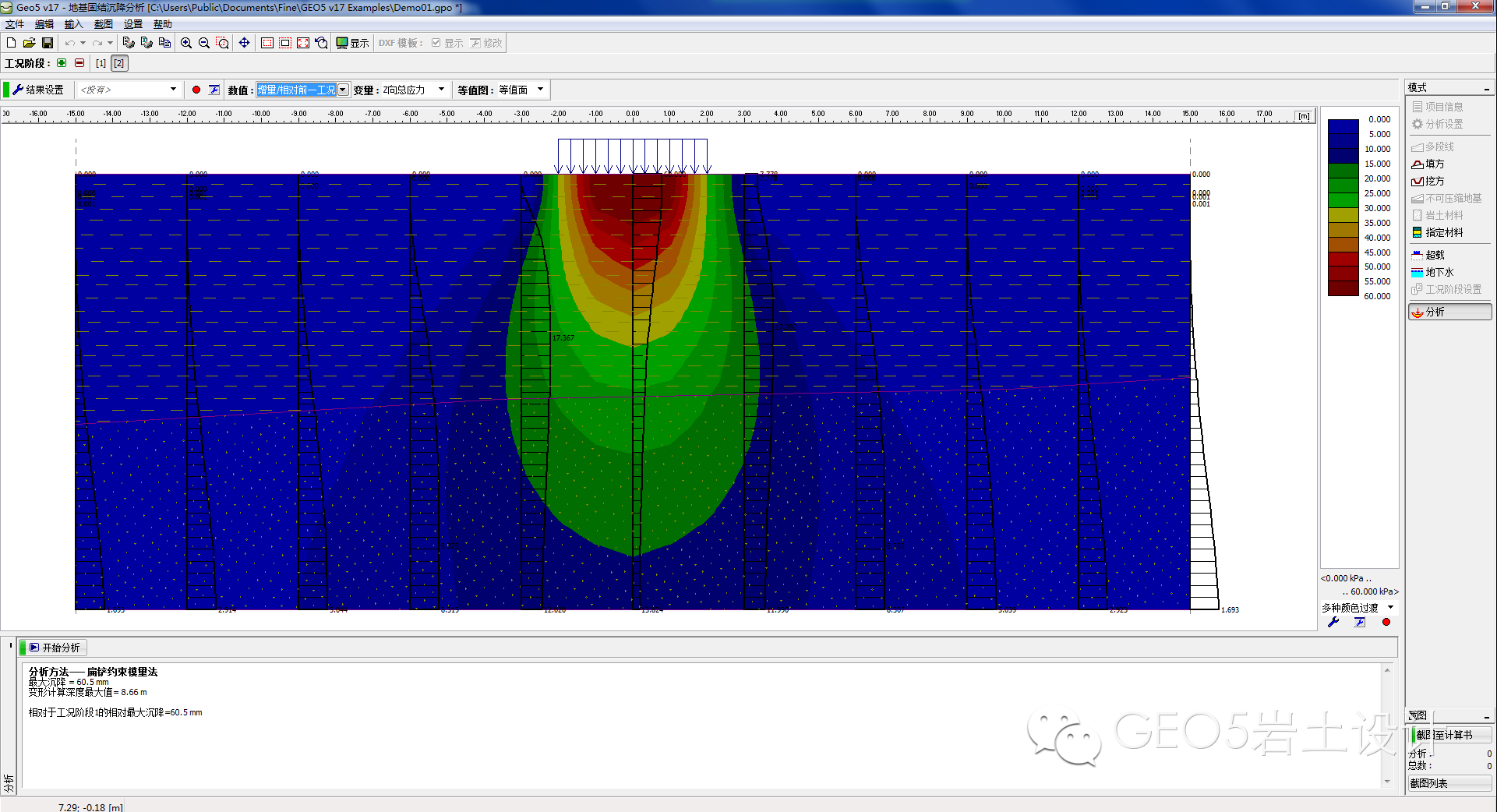Click the restore previous view icon

tap(321, 43)
